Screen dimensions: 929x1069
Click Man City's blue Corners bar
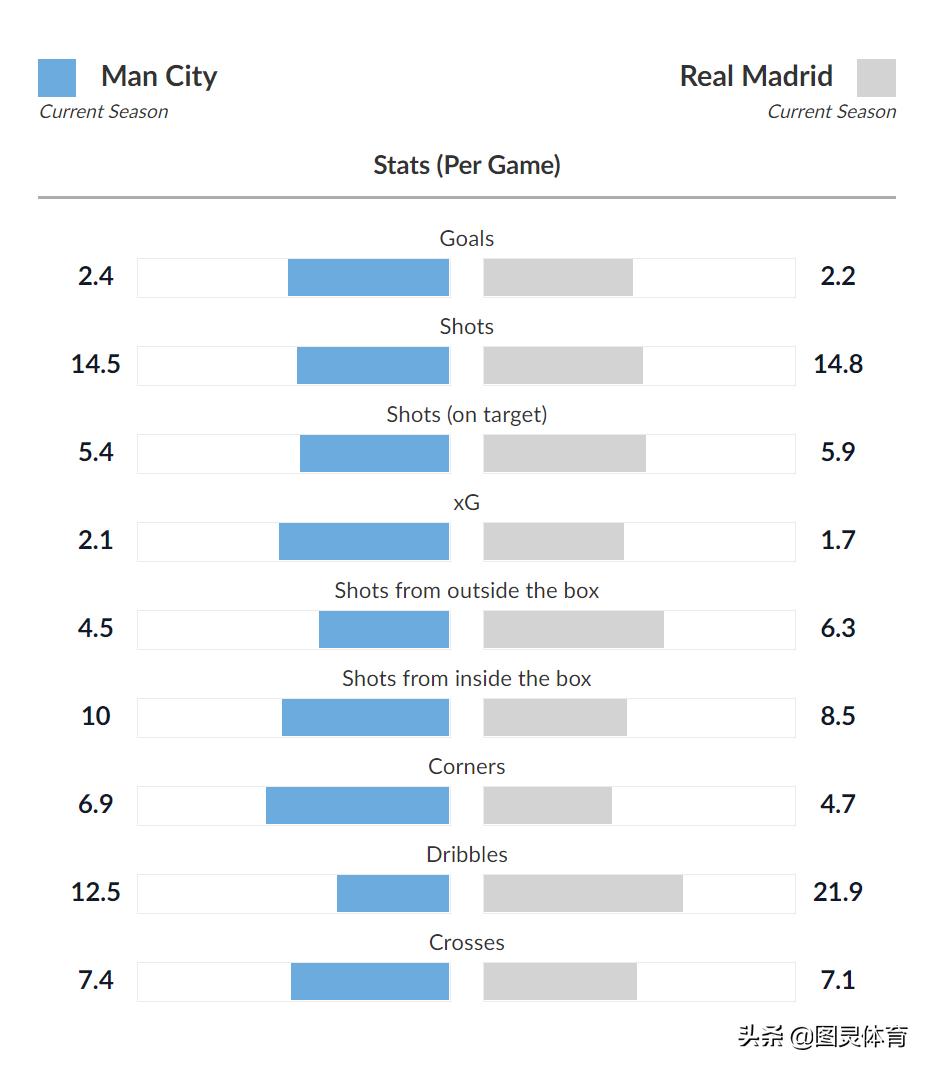tap(357, 805)
